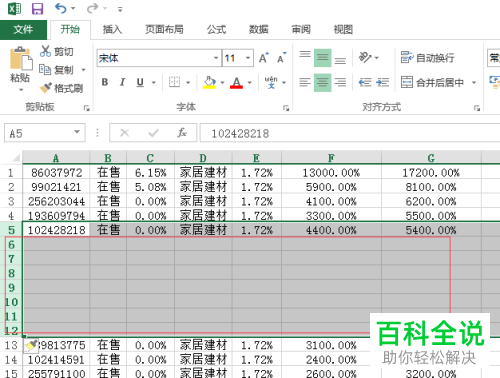Open the Name Box dropdown arrow
Image resolution: width=500 pixels, height=378 pixels.
click(77, 132)
